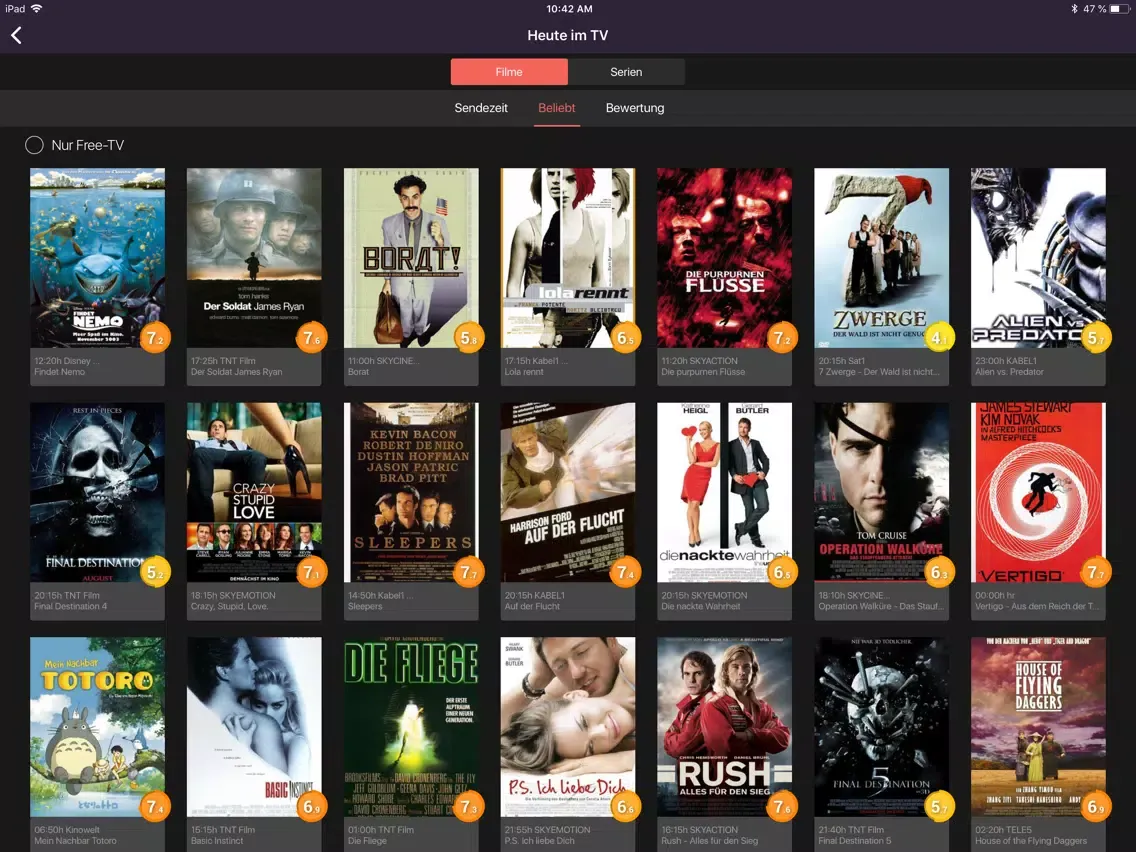This screenshot has height=852, width=1136.
Task: Open the Die Fliege poster
Action: 411,727
